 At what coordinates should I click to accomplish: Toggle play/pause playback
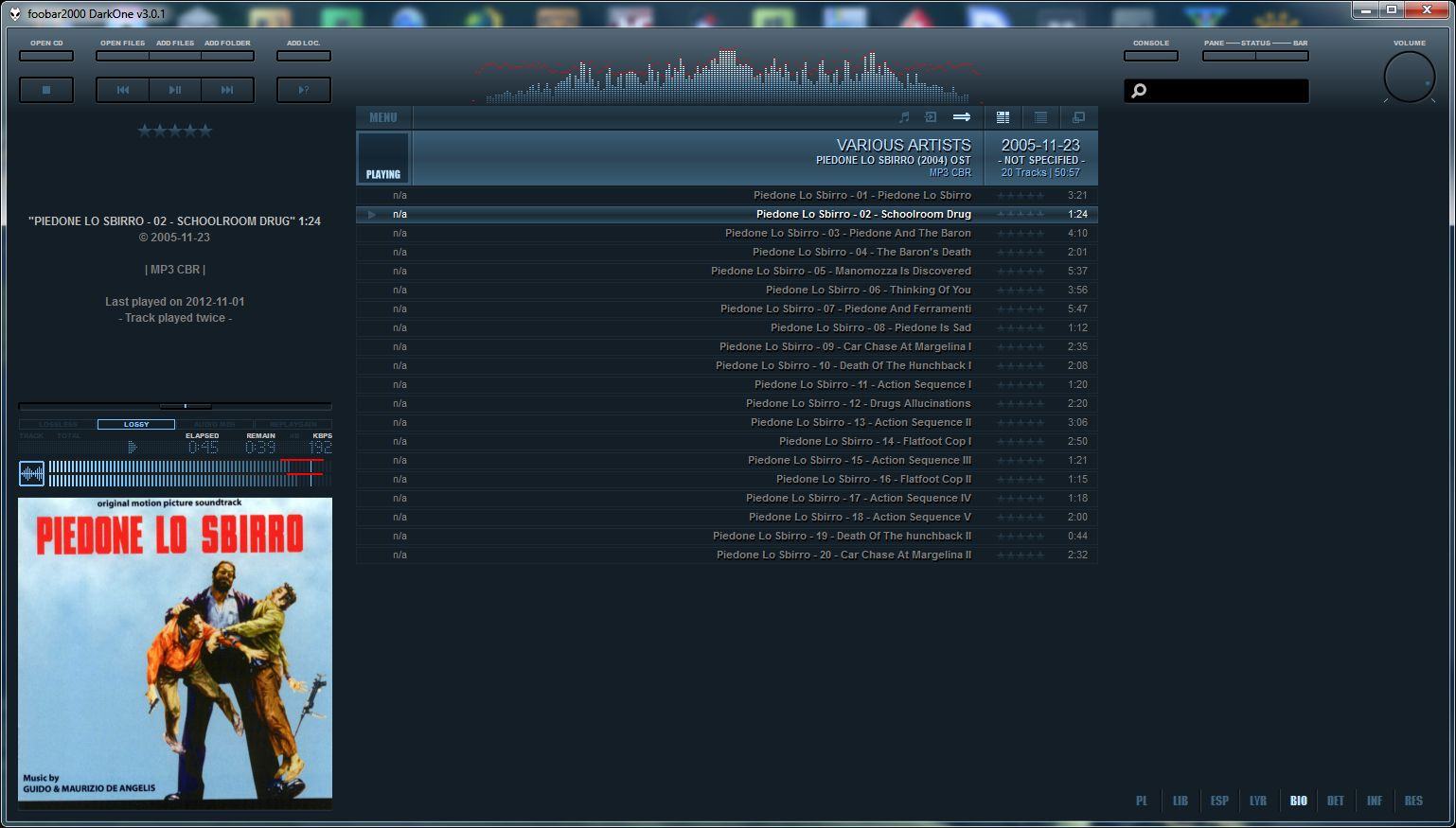(175, 90)
